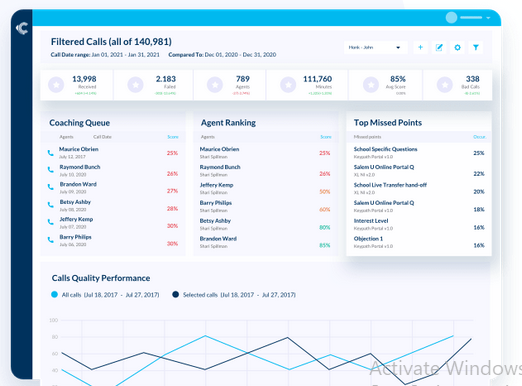The width and height of the screenshot is (522, 386).
Task: Expand the user profile arrow at top right
Action: click(x=488, y=18)
